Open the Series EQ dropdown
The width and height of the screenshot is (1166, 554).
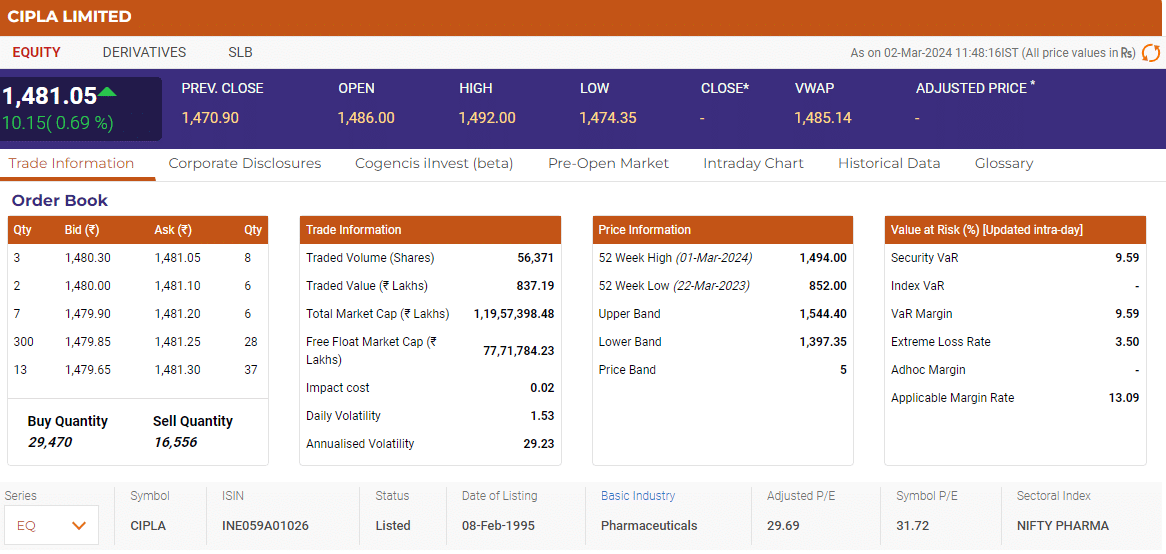coord(52,525)
